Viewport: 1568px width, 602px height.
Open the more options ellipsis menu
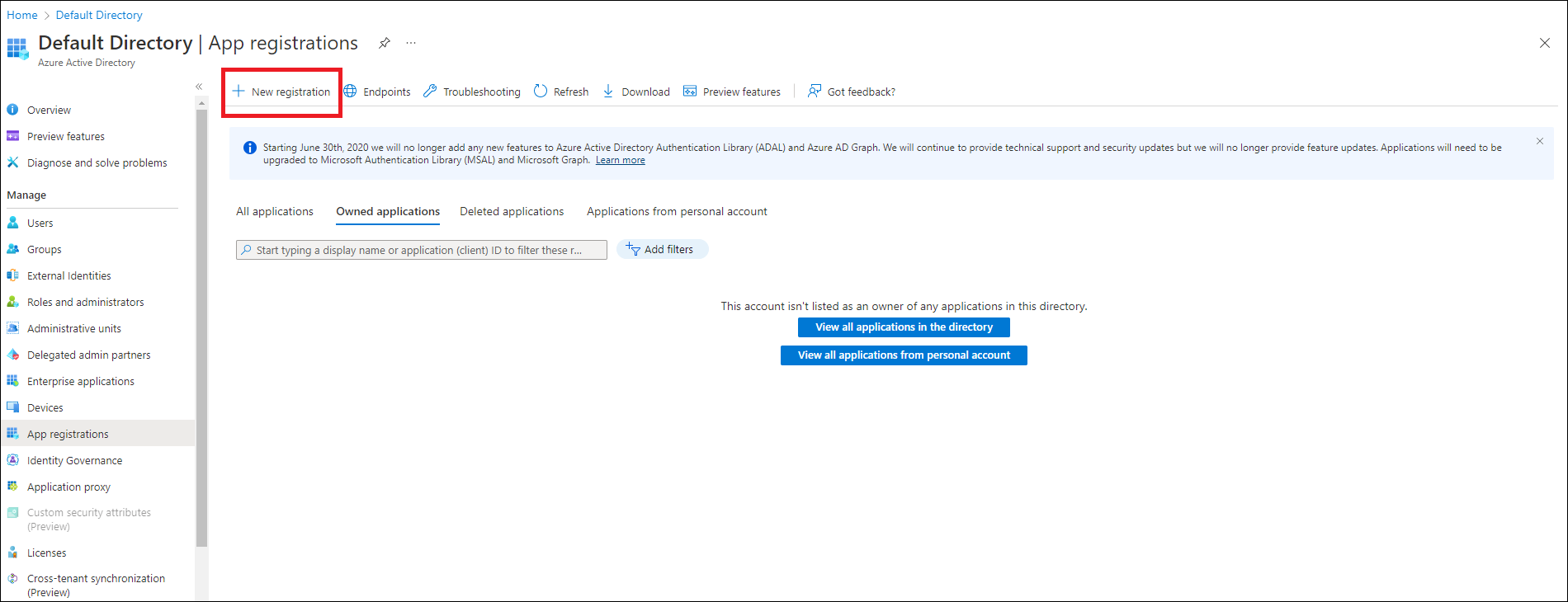pyautogui.click(x=411, y=43)
